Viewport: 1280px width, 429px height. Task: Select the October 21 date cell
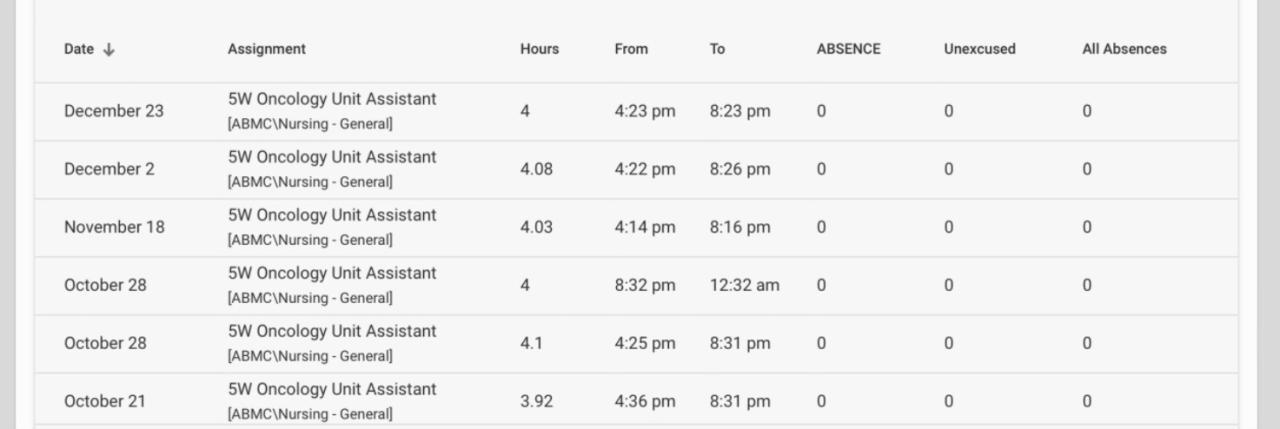click(104, 401)
